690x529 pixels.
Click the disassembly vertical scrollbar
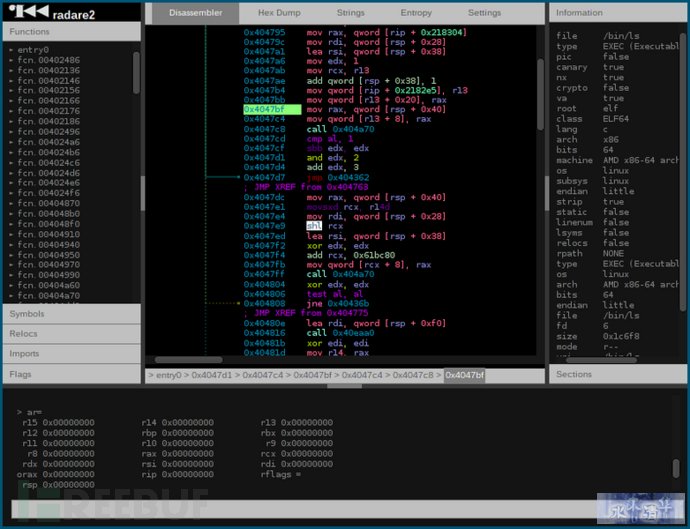coord(540,95)
